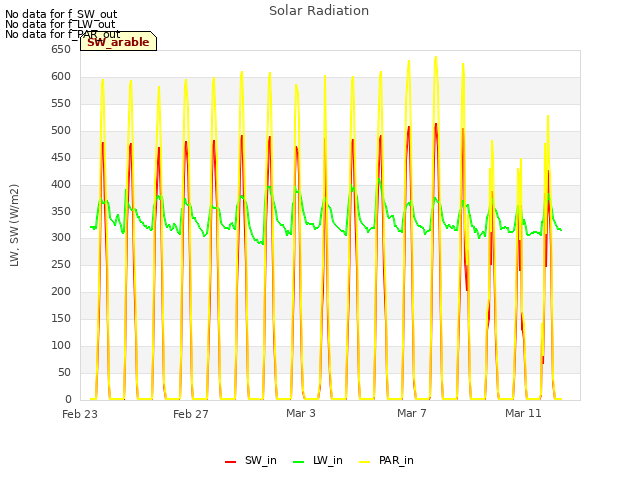Click the 'No data for f_SW_out' message
Viewport: 640px width, 480px height.
[x=61, y=15]
